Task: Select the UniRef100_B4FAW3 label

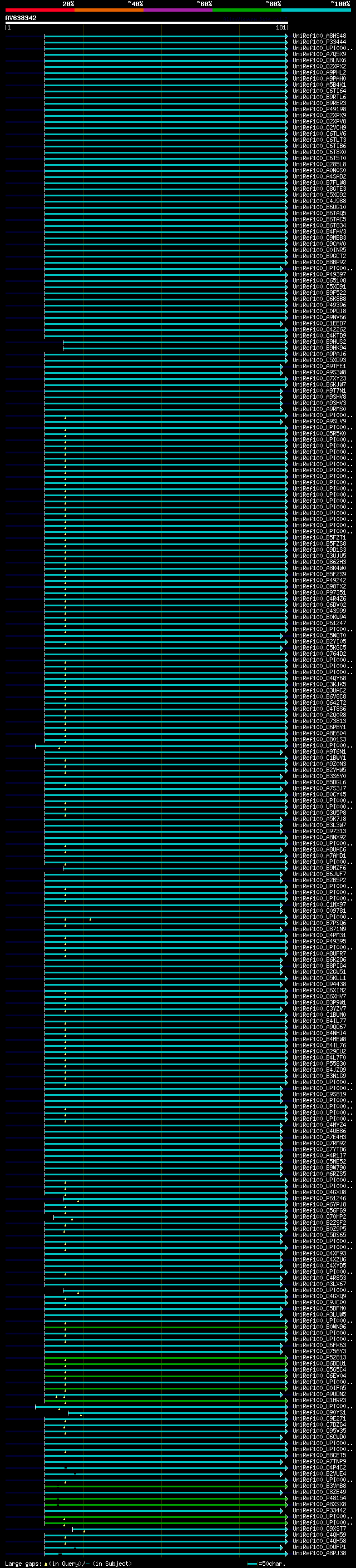Action: click(x=319, y=231)
